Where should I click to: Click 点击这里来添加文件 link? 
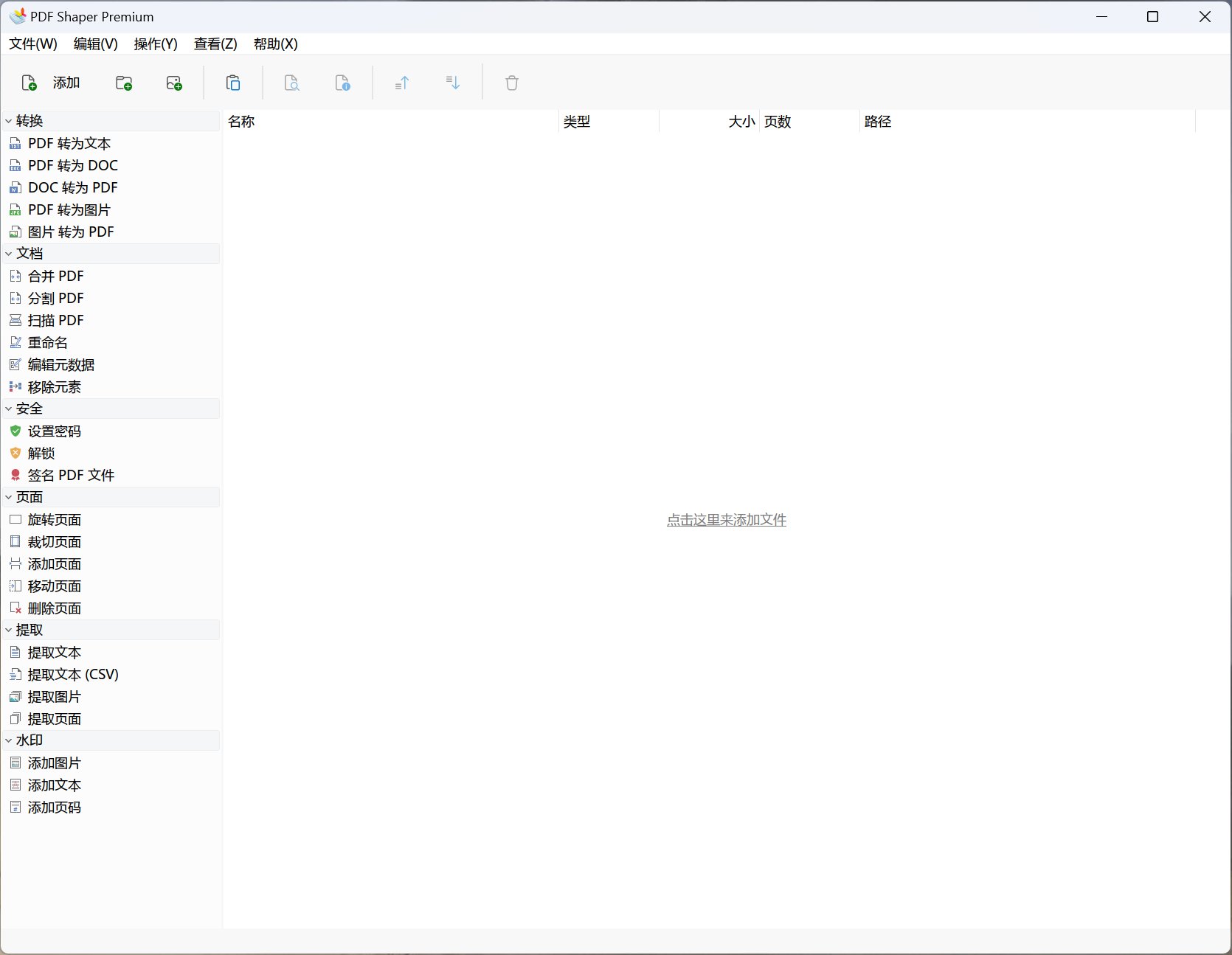(x=727, y=520)
